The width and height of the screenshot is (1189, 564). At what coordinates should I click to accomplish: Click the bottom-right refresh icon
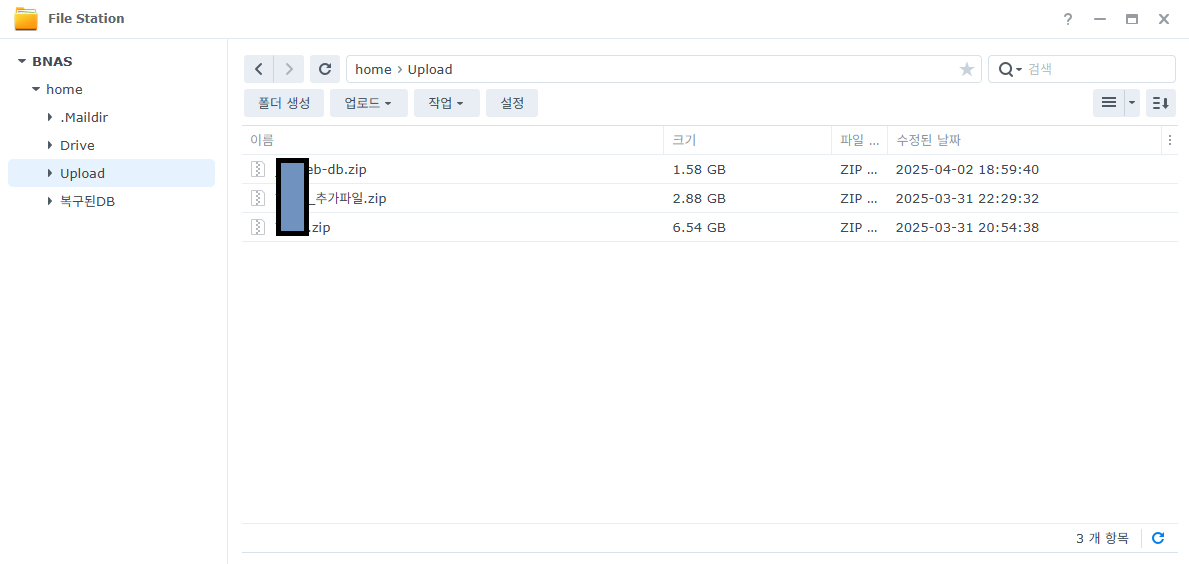pos(1158,538)
